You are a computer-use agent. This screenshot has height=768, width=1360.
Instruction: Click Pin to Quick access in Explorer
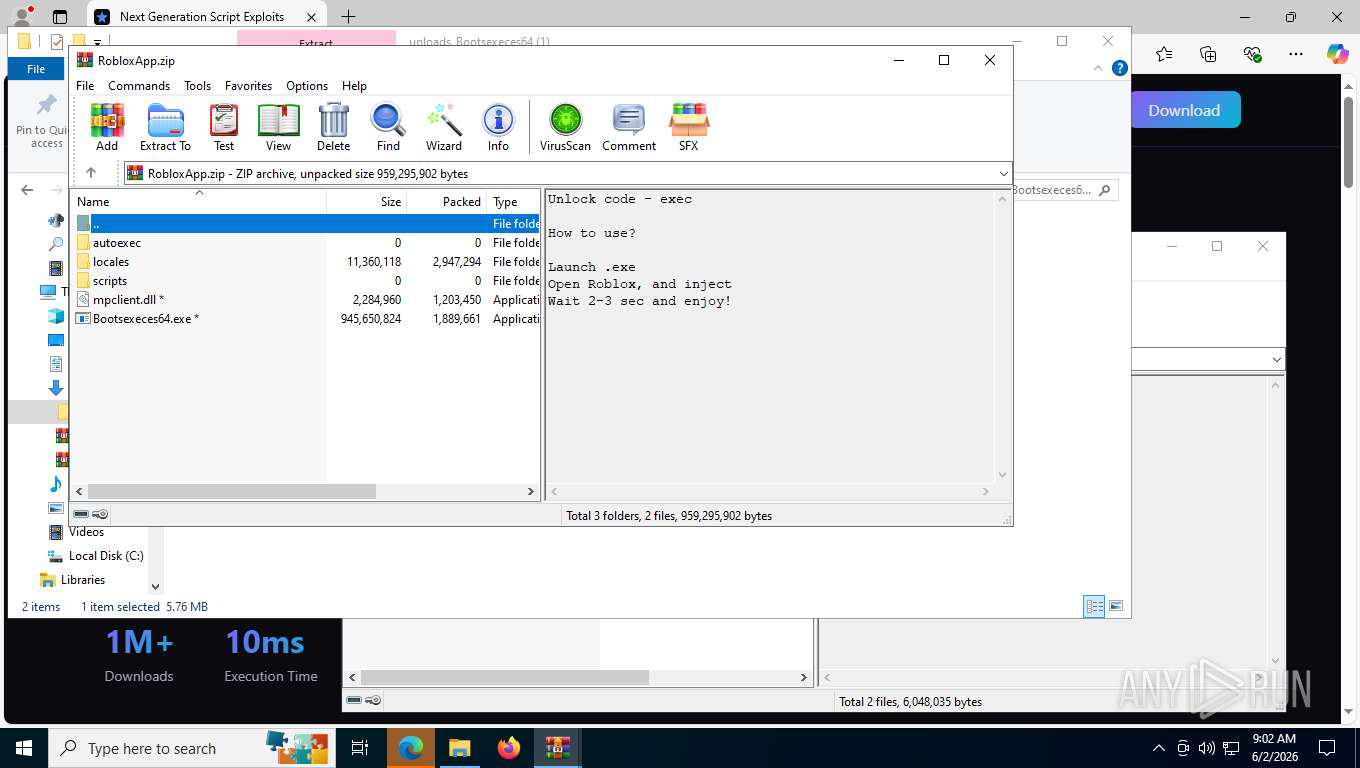(x=46, y=122)
